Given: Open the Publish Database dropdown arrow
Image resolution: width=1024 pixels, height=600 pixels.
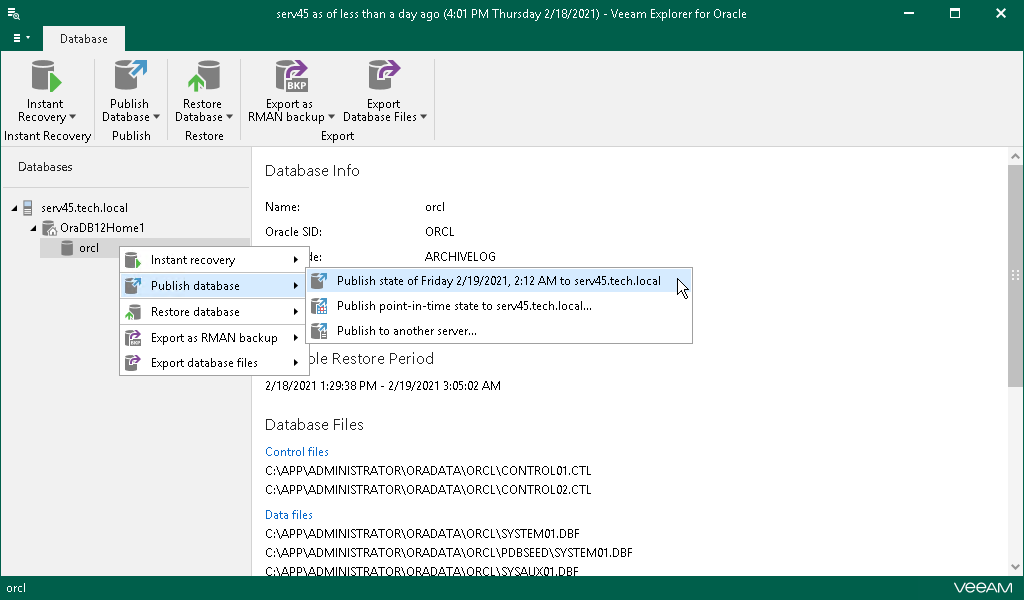Looking at the screenshot, I should pos(156,117).
